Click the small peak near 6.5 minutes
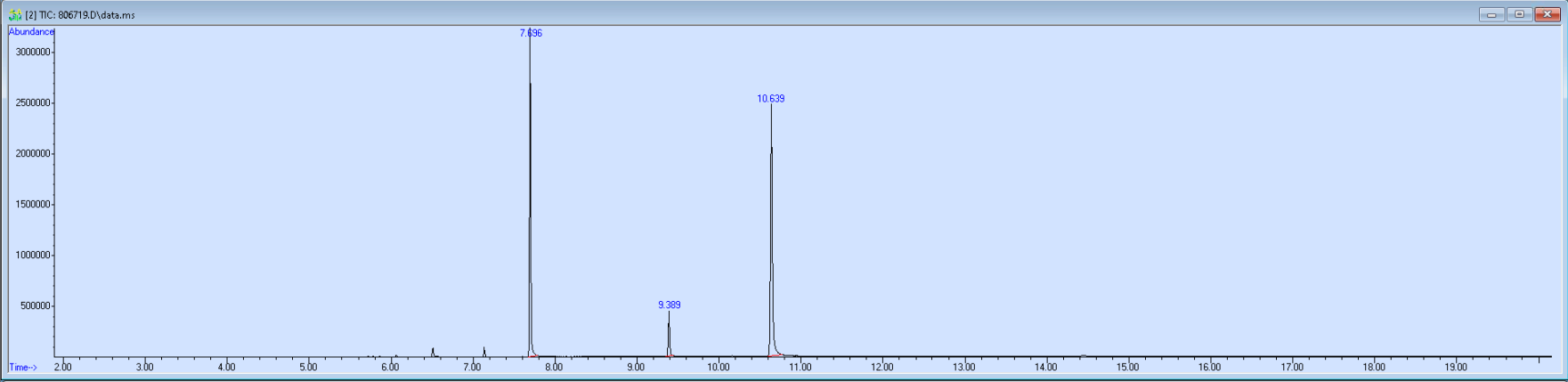Image resolution: width=1568 pixels, height=382 pixels. [x=433, y=353]
